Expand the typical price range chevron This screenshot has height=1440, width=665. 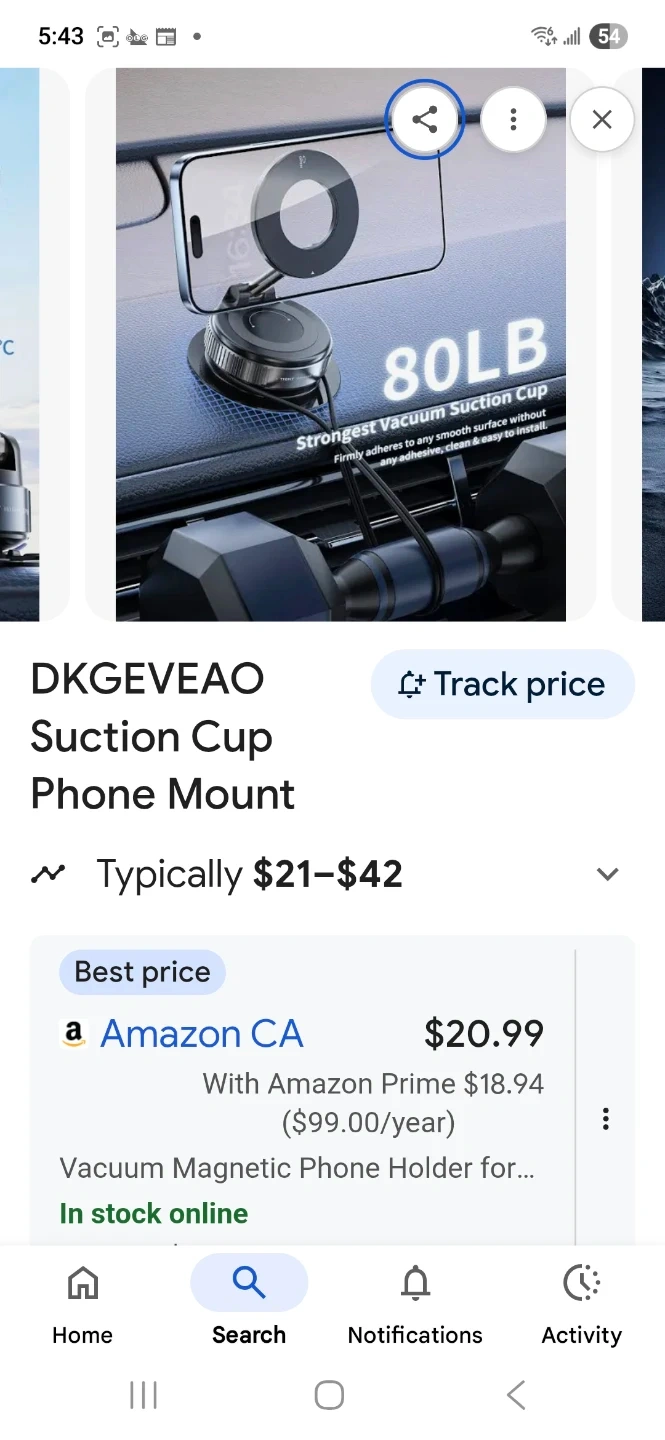click(607, 874)
